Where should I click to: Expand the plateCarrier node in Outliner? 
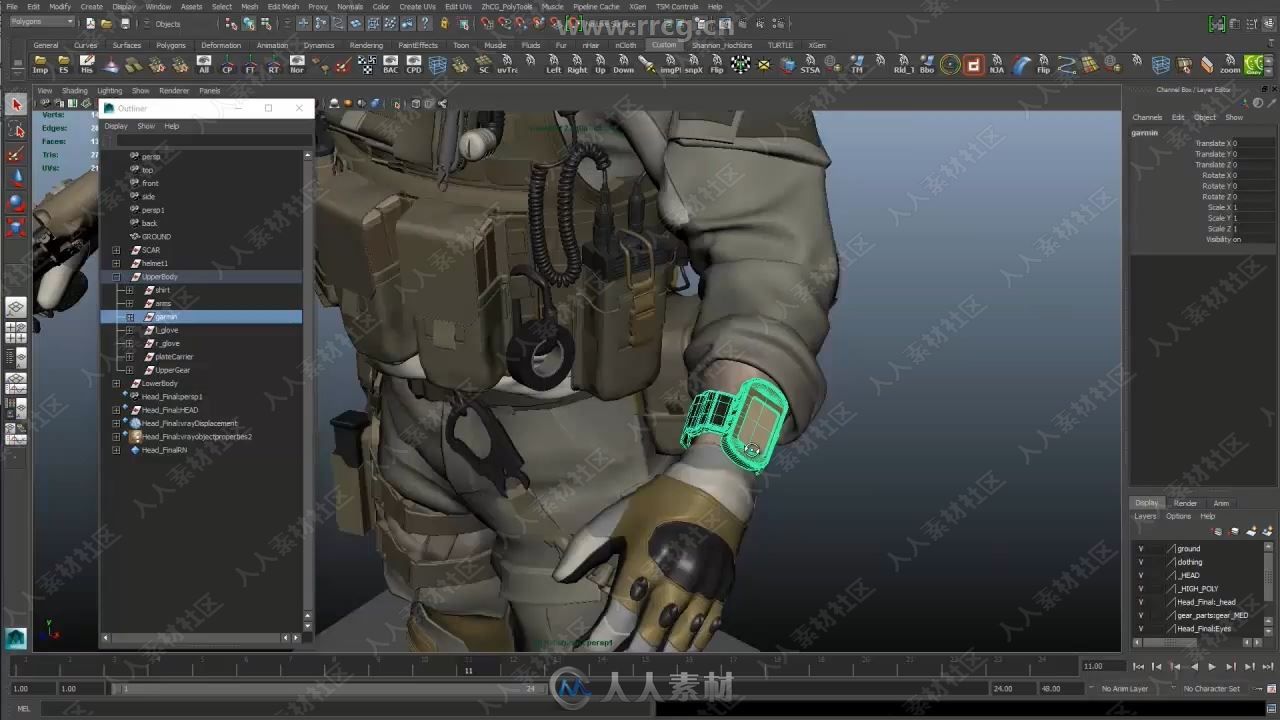click(x=129, y=357)
